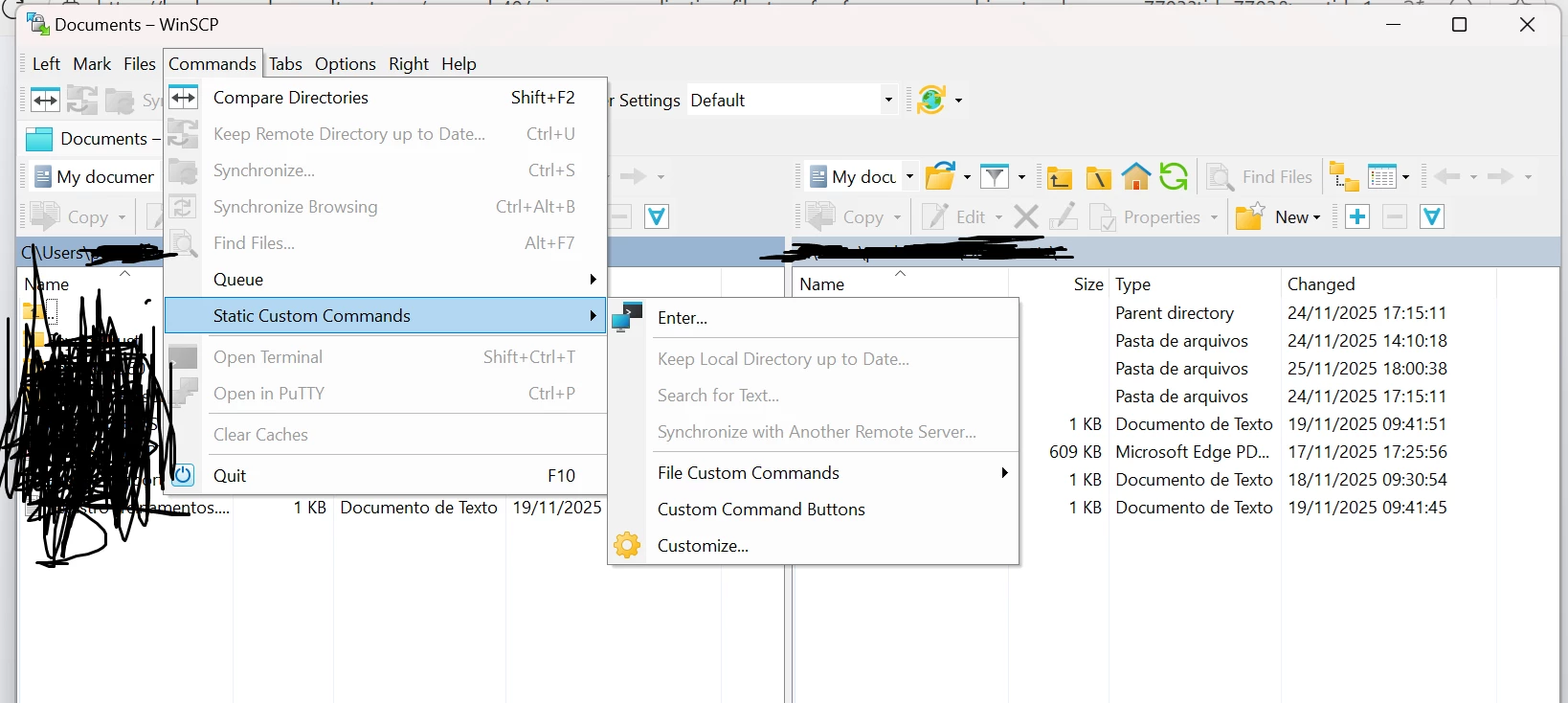This screenshot has height=703, width=1568.
Task: Click Quit in the Commands menu
Action: [386, 476]
